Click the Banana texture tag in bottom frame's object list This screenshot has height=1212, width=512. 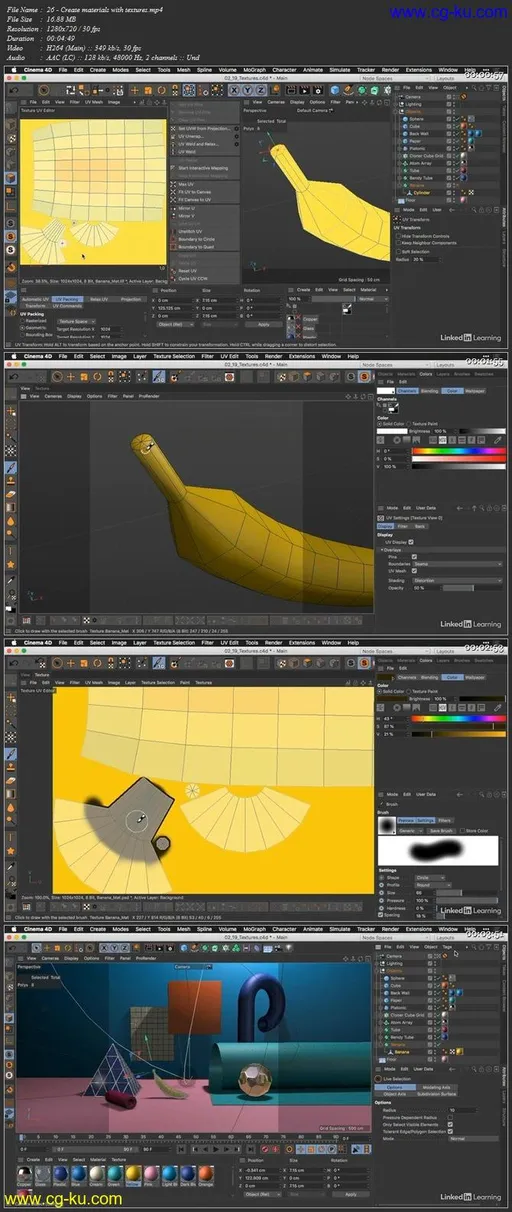(x=459, y=1051)
